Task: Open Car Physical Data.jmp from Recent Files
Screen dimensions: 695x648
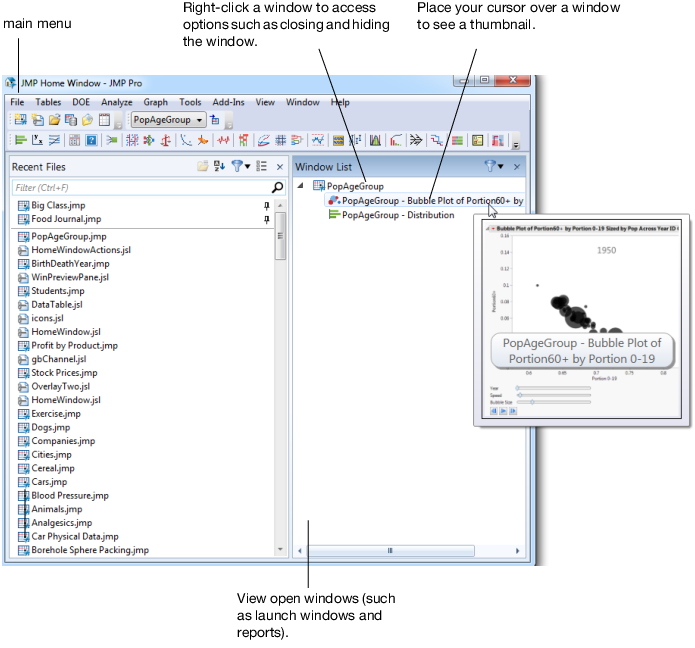Action: point(68,536)
